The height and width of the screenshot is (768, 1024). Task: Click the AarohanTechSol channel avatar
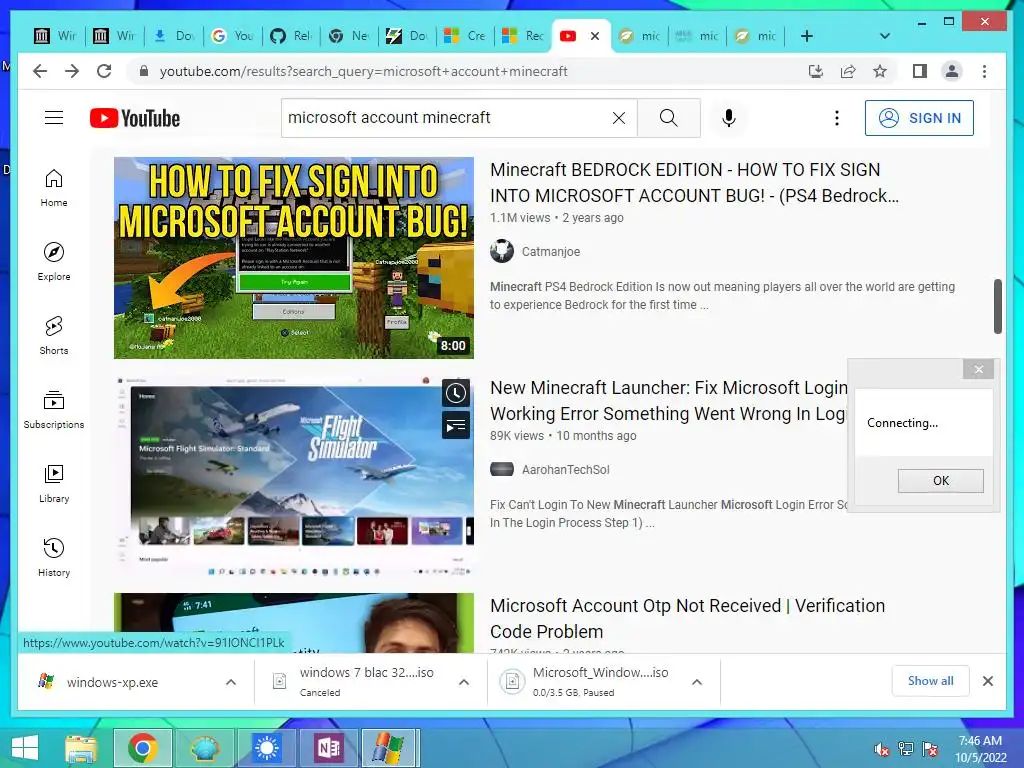502,470
